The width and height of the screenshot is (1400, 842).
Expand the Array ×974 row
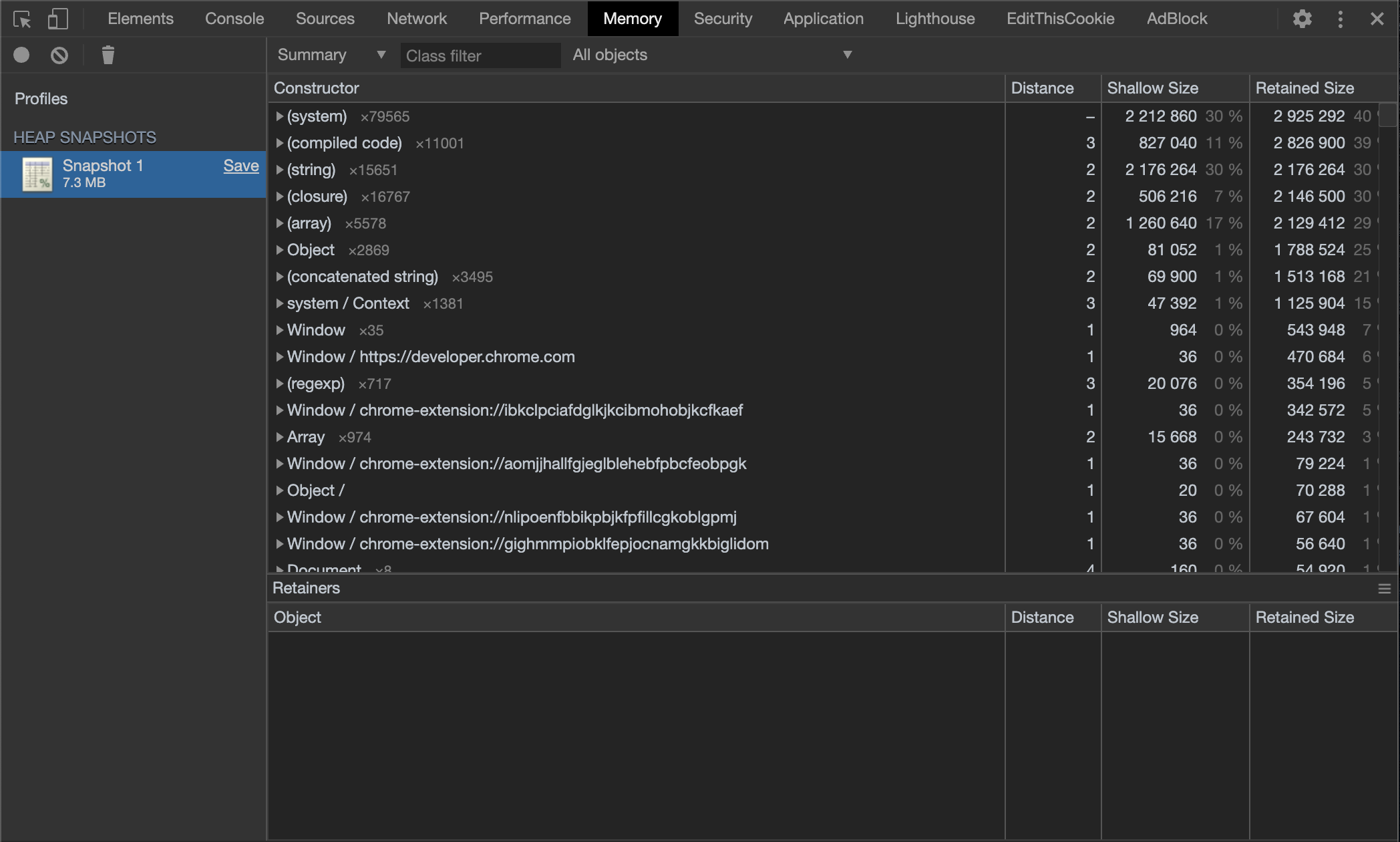point(280,437)
